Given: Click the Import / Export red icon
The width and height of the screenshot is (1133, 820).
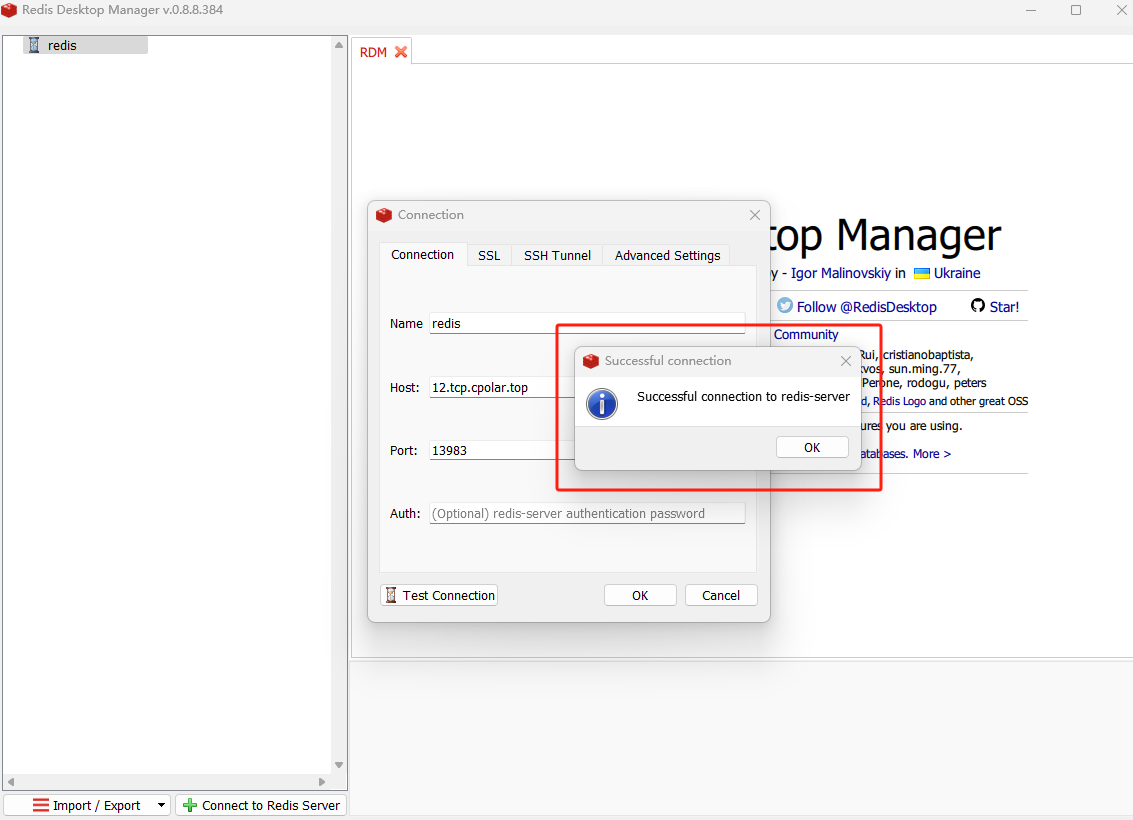Looking at the screenshot, I should click(x=41, y=805).
